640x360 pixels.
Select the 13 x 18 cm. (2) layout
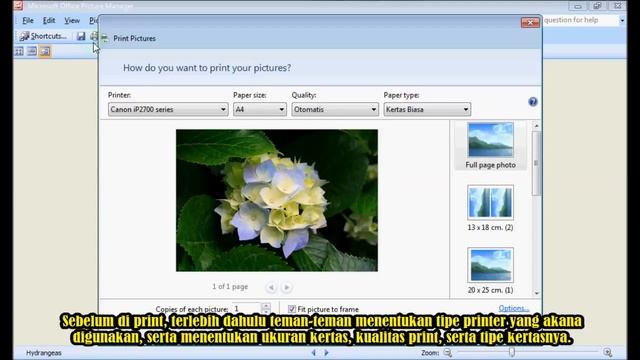coord(490,208)
